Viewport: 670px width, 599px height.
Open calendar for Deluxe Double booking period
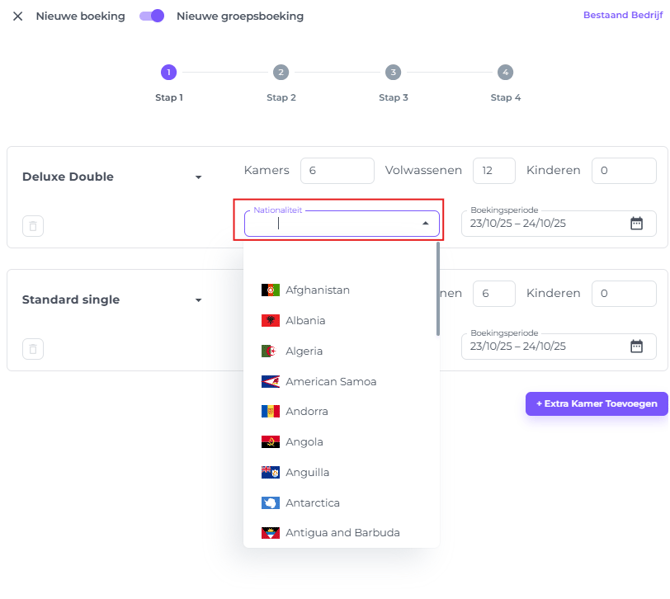coord(636,224)
